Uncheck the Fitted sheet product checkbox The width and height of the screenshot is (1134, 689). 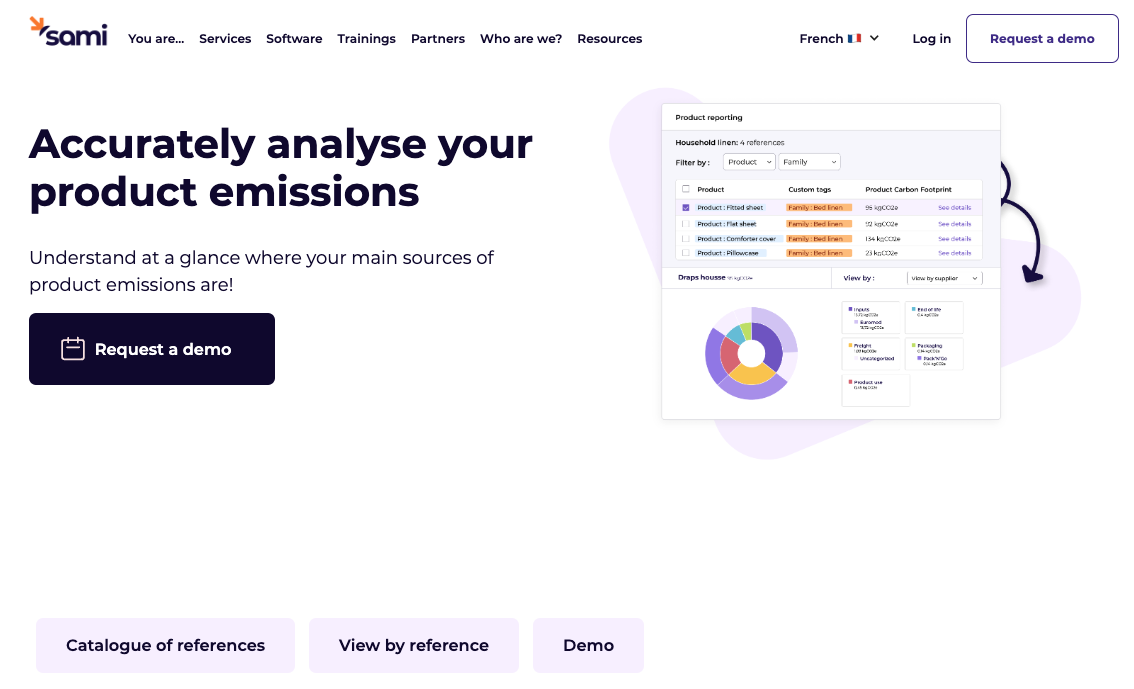point(686,207)
